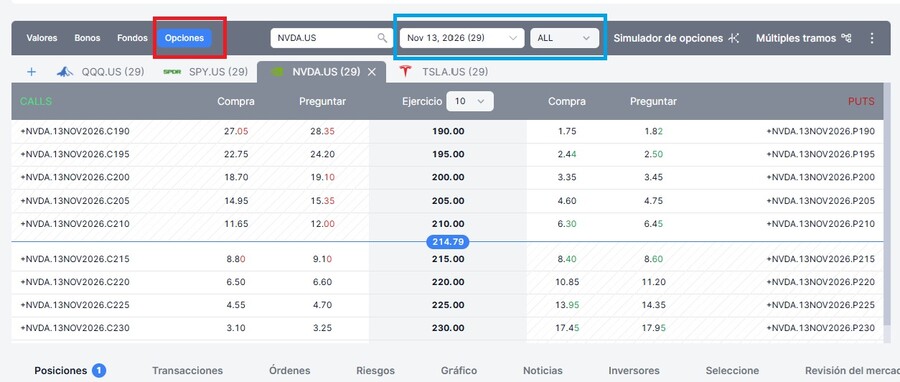This screenshot has width=900, height=382.
Task: Select put contract +NVDA.13NOV2026.P220
Action: [x=821, y=282]
